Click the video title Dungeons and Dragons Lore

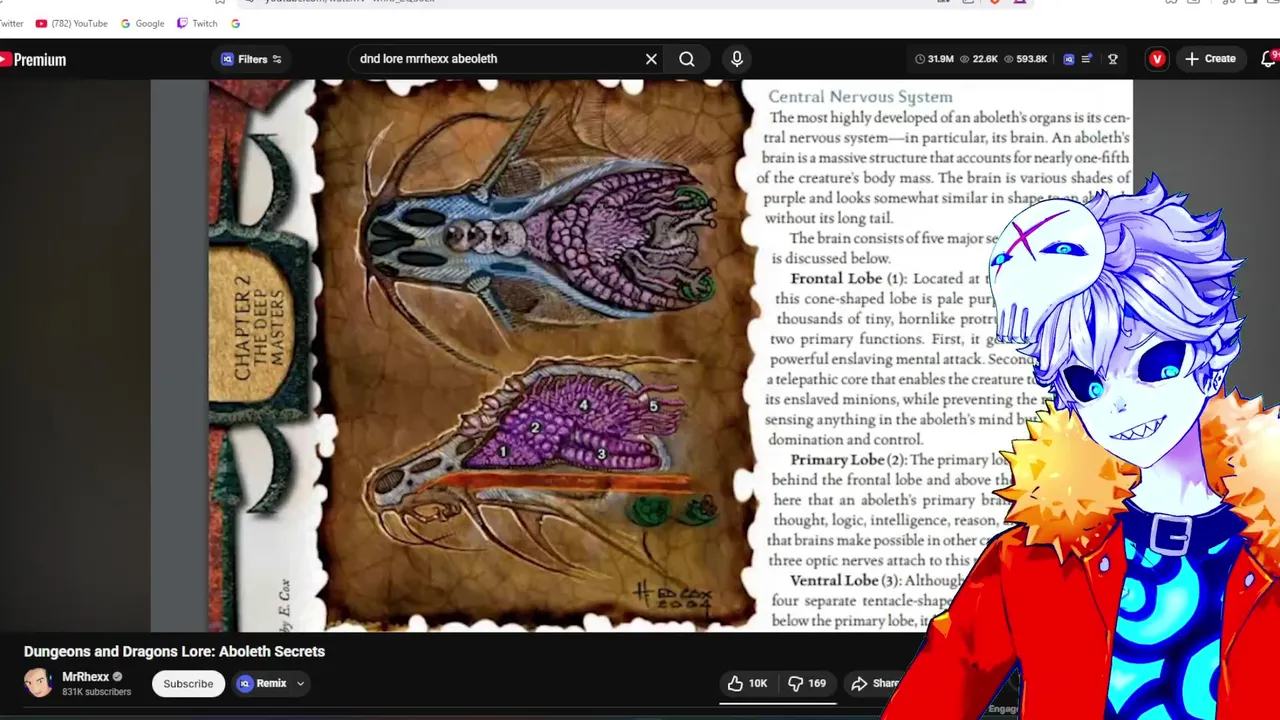pyautogui.click(x=174, y=651)
